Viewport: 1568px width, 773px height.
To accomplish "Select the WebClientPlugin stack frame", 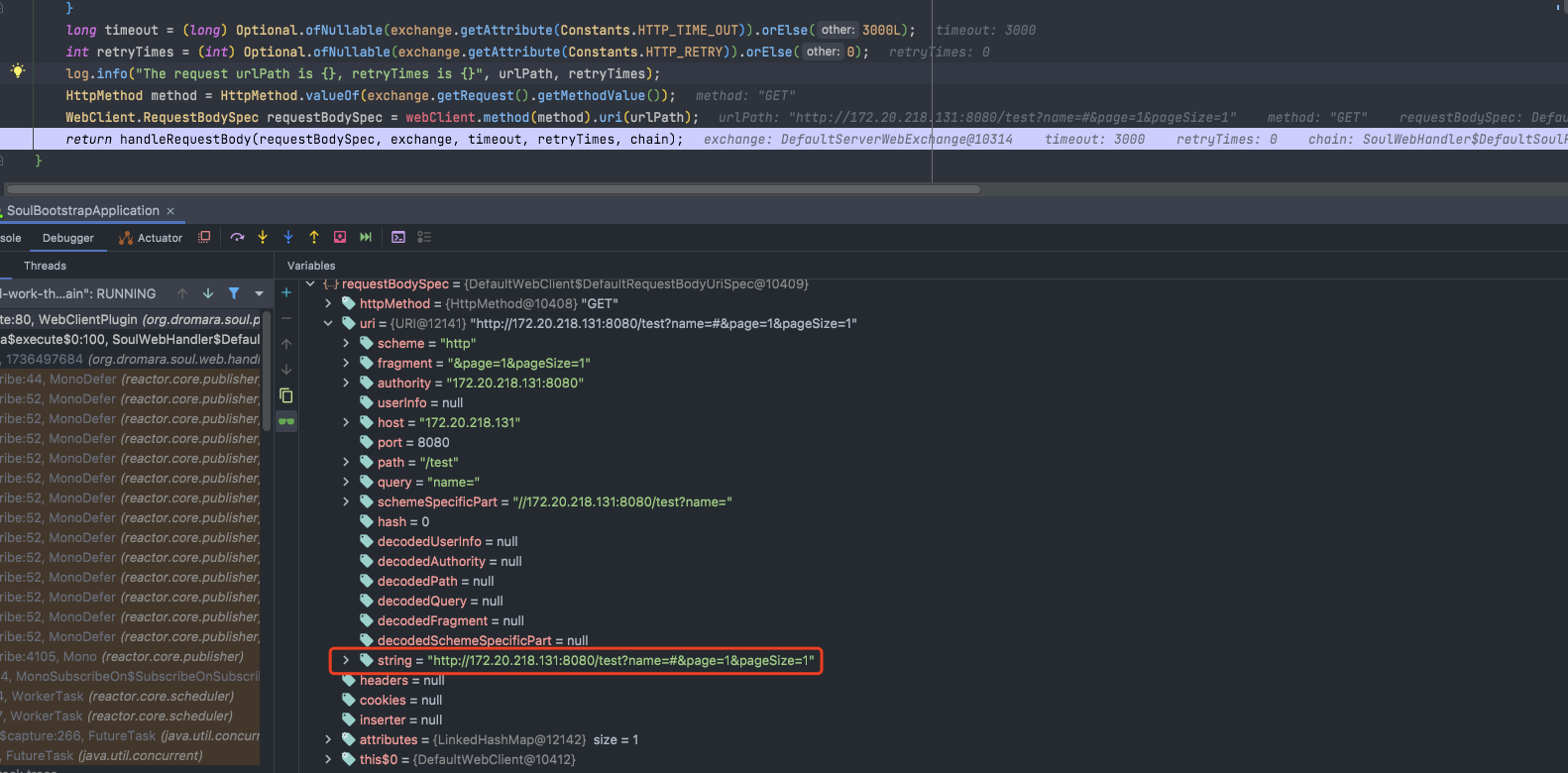I will [130, 319].
